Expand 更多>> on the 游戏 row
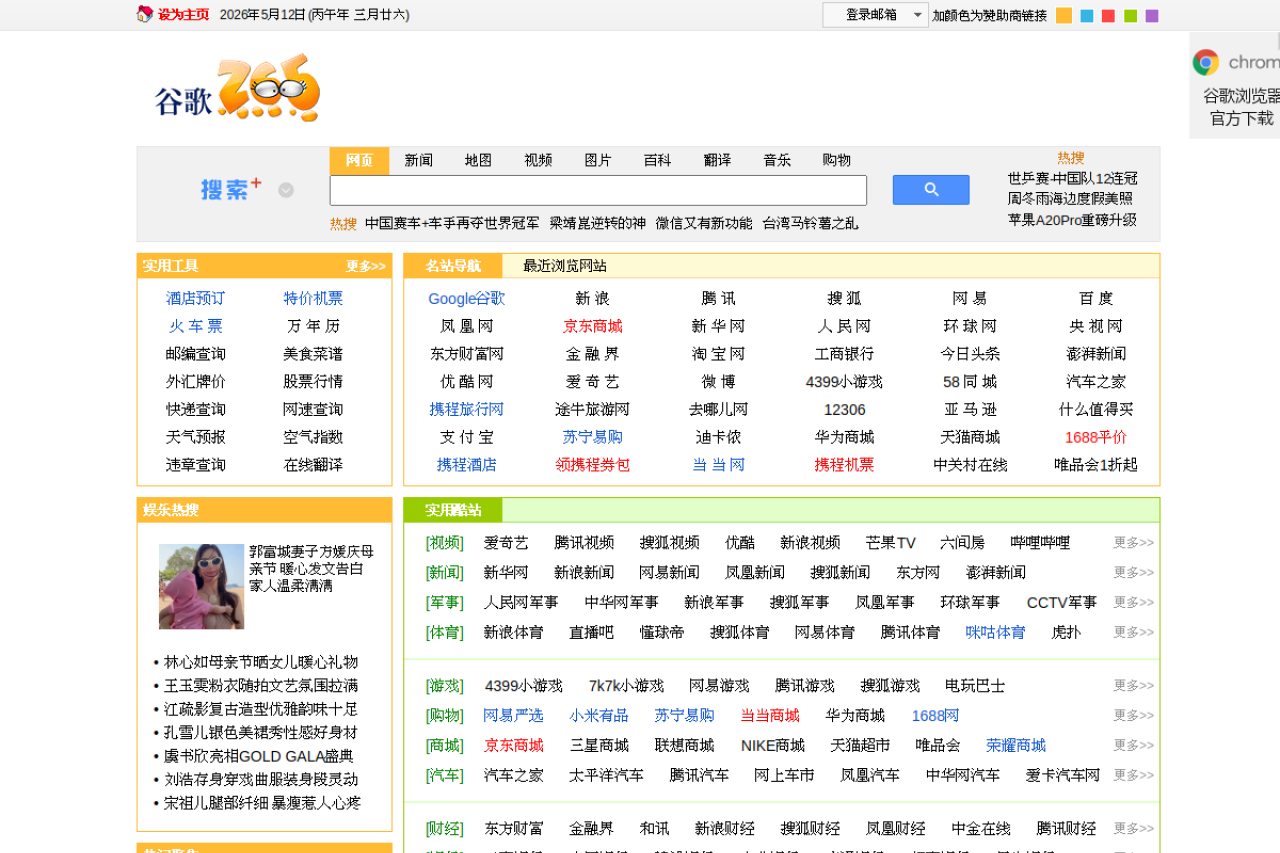The height and width of the screenshot is (853, 1280). [x=1134, y=686]
